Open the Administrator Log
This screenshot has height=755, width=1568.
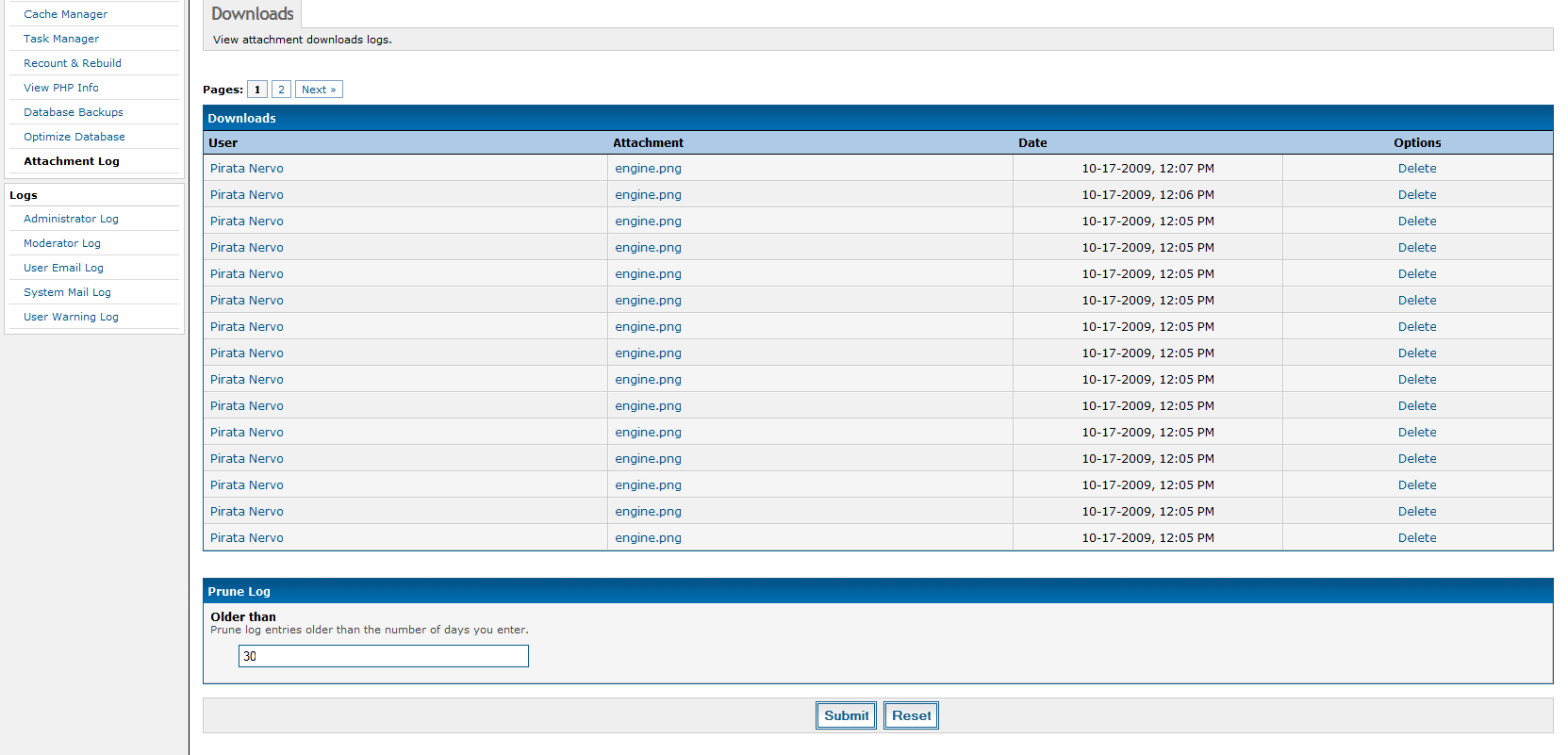tap(71, 219)
